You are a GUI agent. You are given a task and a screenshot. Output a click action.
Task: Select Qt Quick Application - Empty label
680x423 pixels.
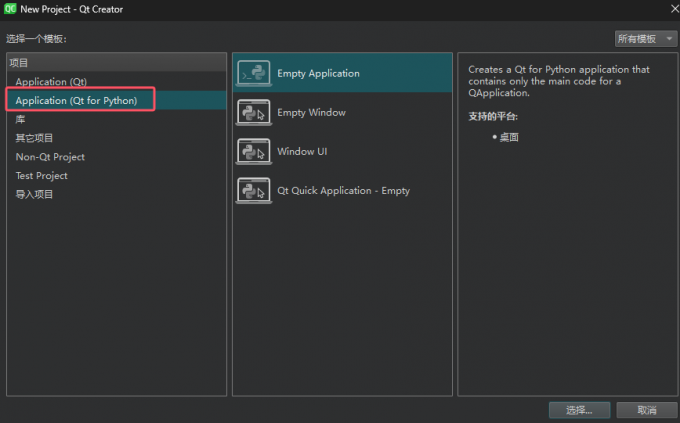click(343, 190)
